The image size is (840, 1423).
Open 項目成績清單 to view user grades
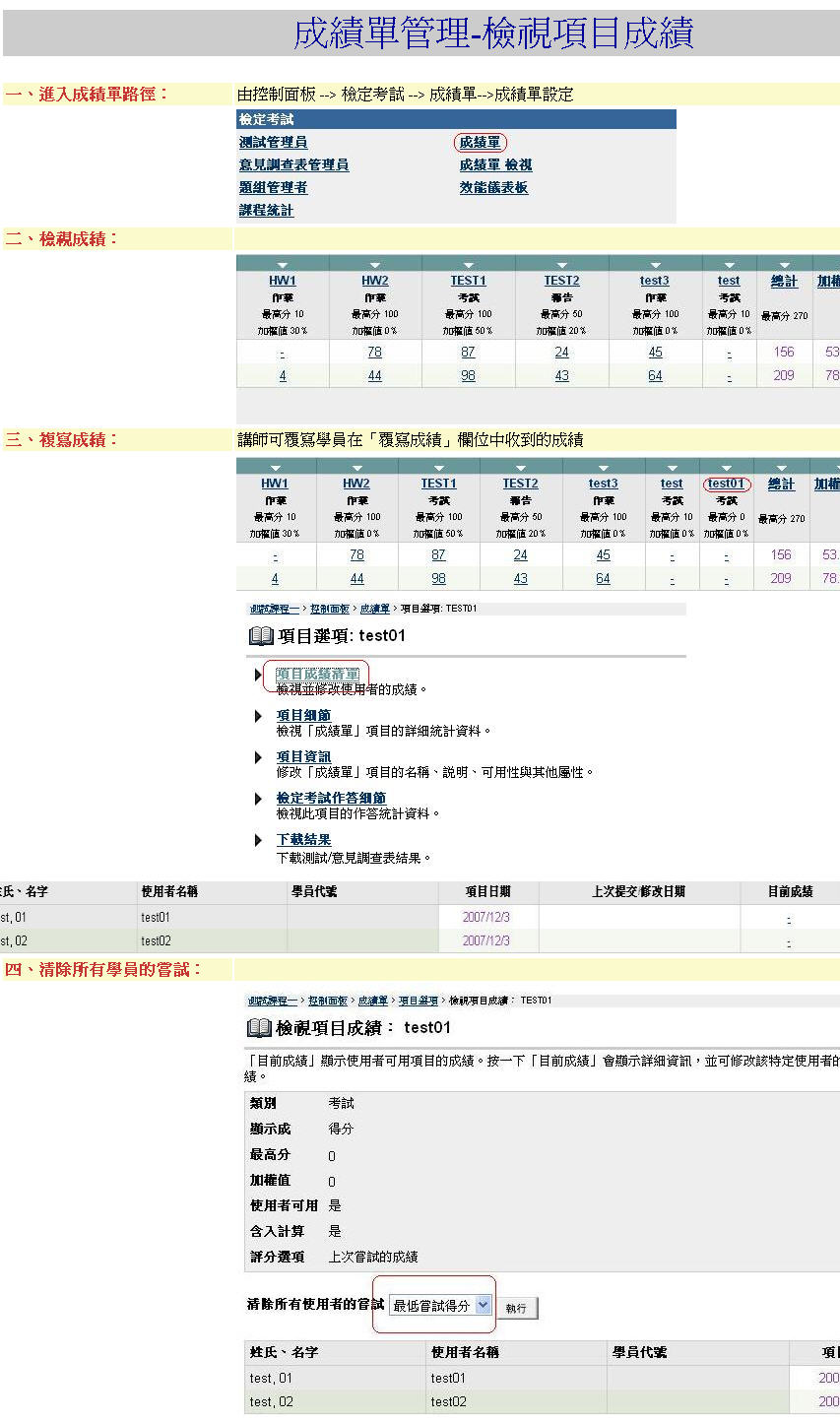pyautogui.click(x=317, y=675)
